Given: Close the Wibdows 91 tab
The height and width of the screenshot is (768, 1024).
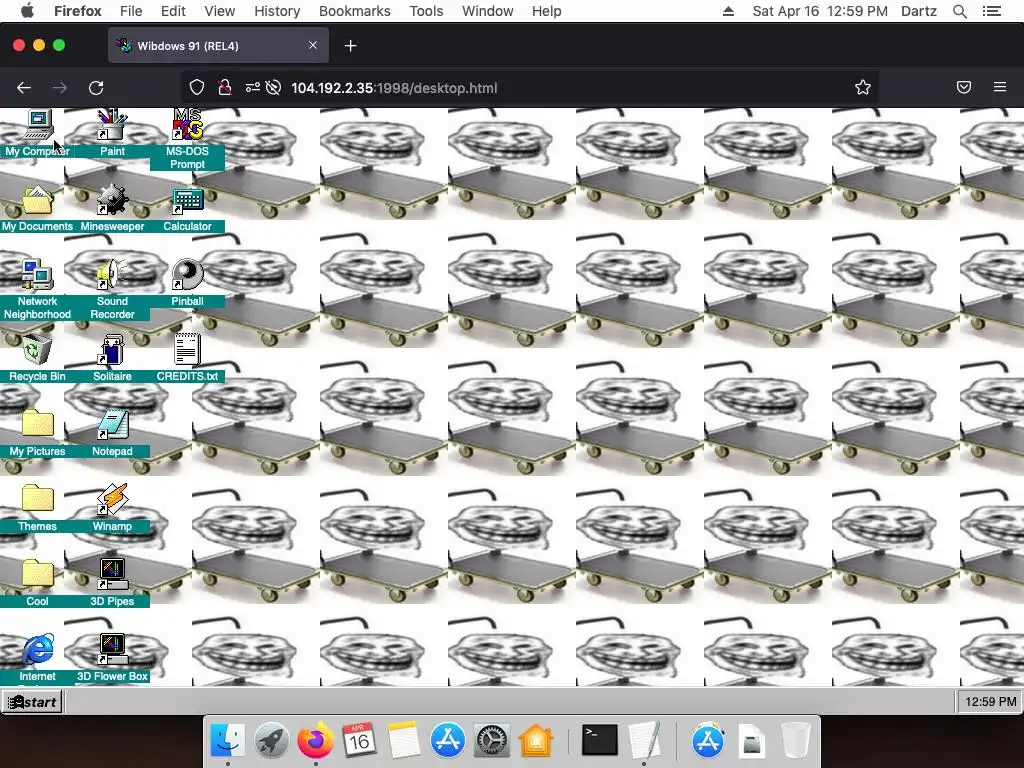Looking at the screenshot, I should point(313,45).
